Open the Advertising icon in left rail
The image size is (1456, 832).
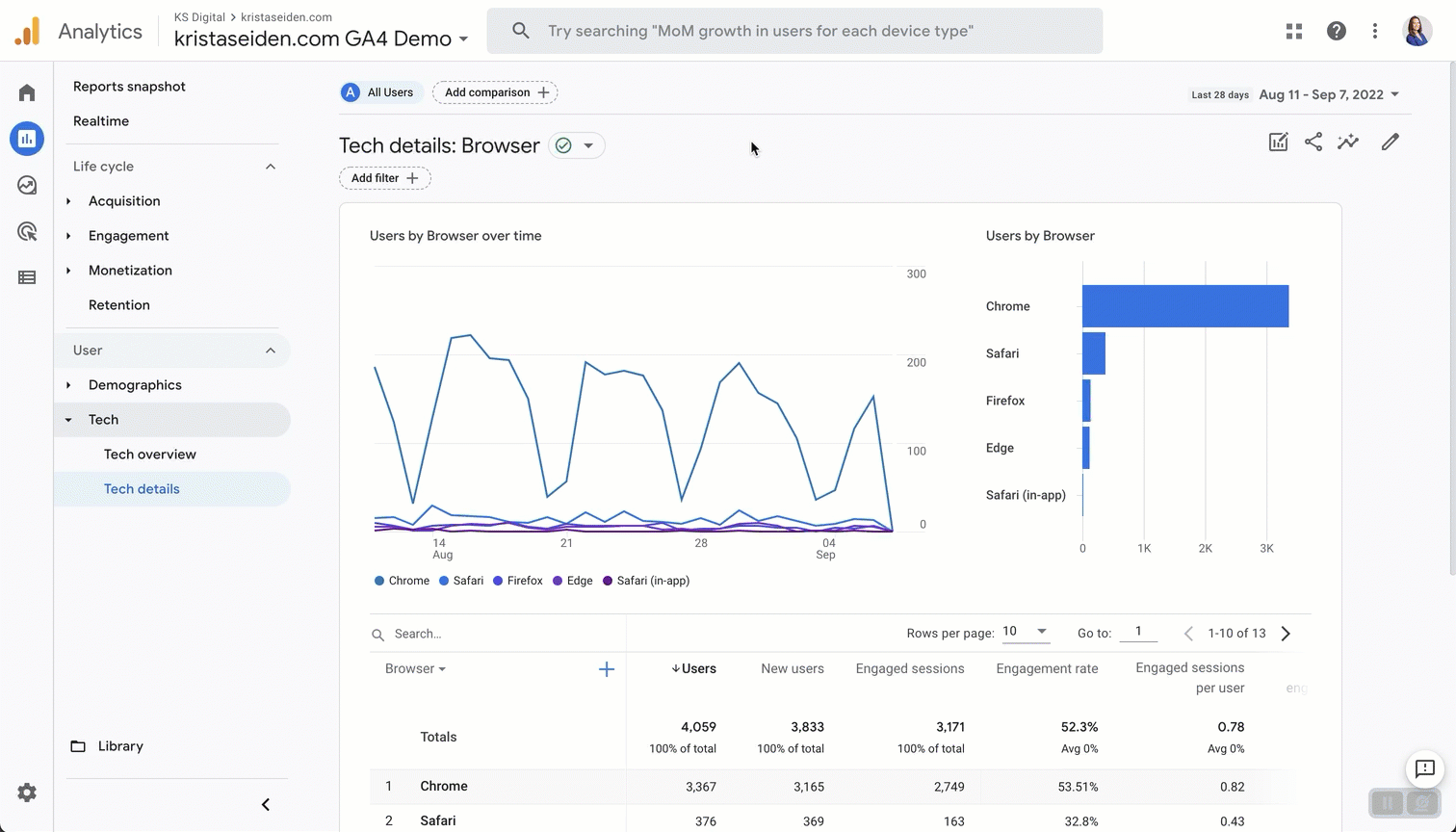(27, 231)
